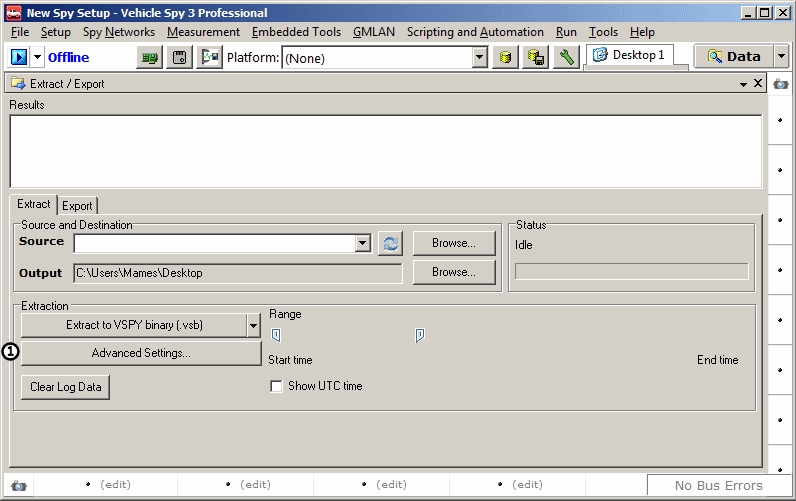
Task: Click the green wrench tool icon
Action: 566,58
